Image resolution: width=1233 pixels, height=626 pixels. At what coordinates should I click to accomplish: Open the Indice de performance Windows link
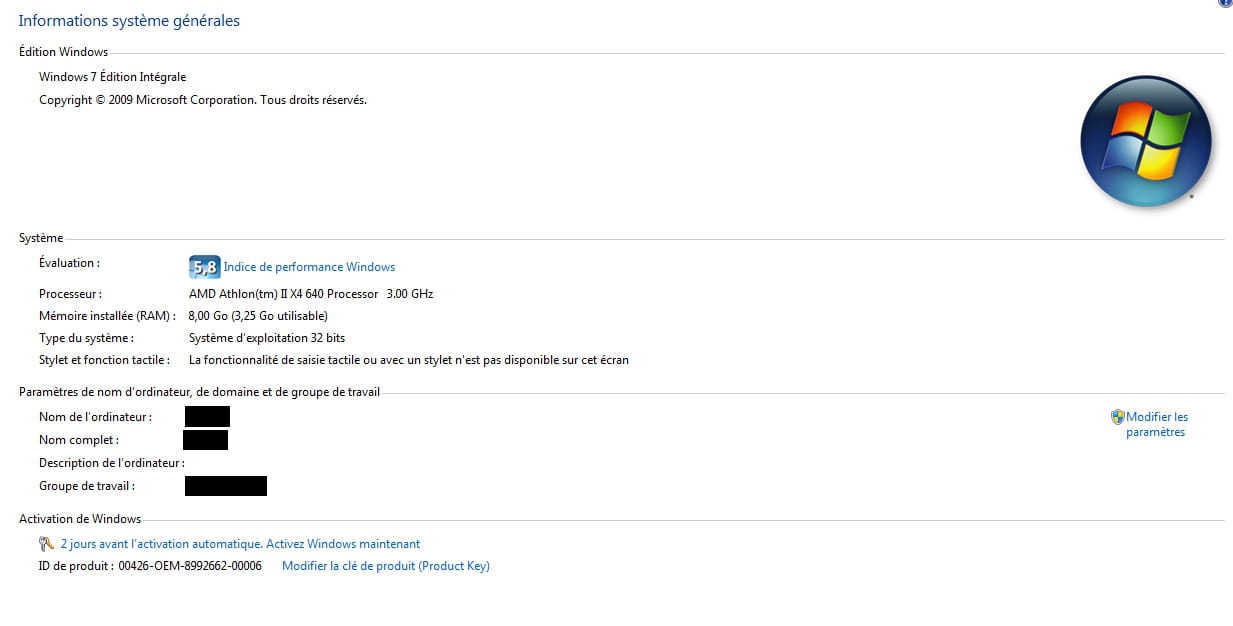[309, 267]
